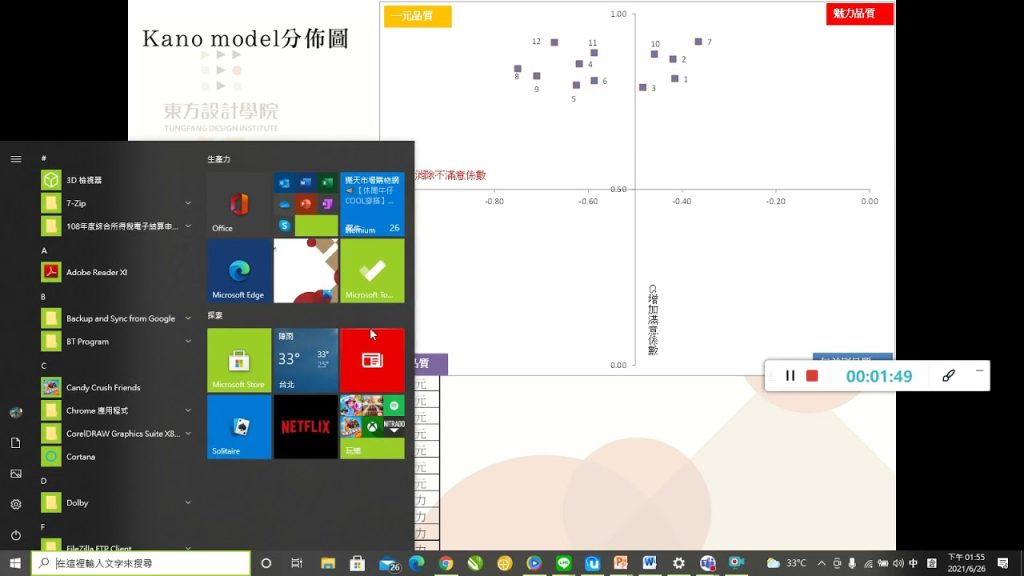The height and width of the screenshot is (576, 1024).
Task: Select data point 12 on the chart
Action: (x=554, y=42)
